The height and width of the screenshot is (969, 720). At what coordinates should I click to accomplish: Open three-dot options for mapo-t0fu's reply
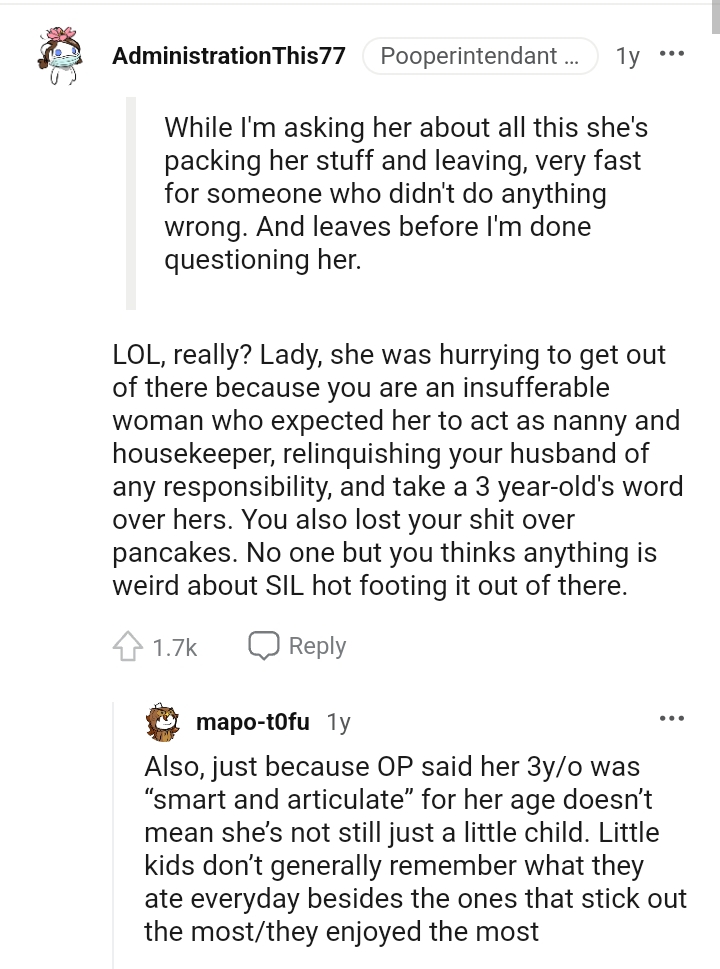tap(673, 718)
